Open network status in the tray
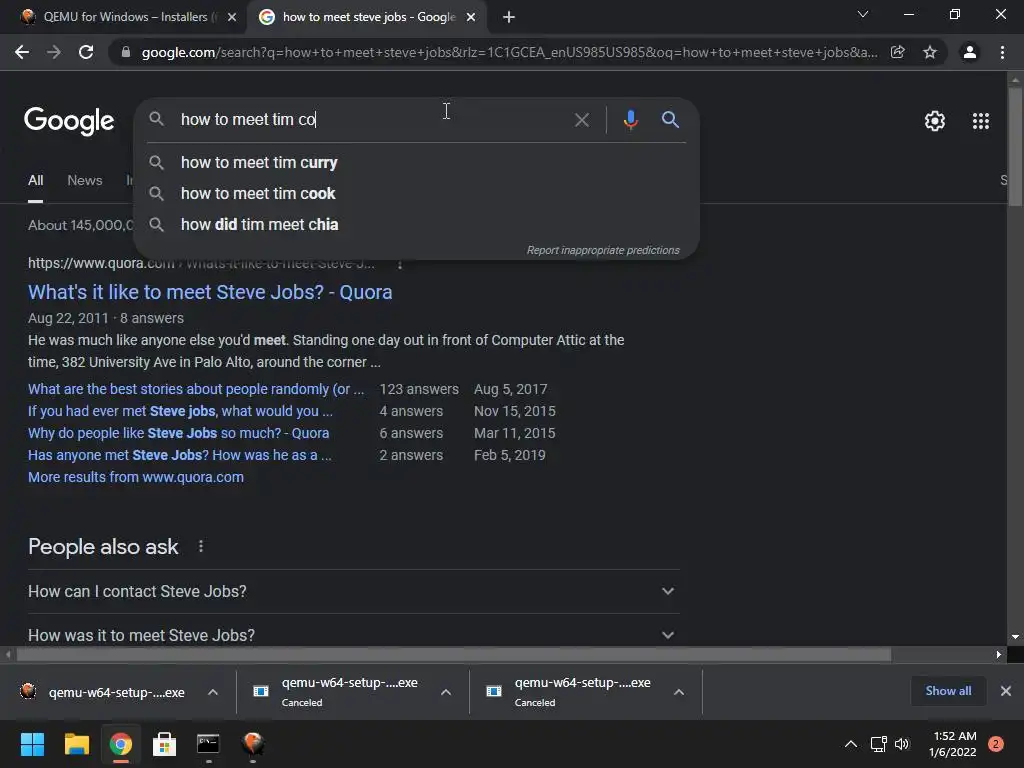The width and height of the screenshot is (1024, 768). click(x=878, y=744)
